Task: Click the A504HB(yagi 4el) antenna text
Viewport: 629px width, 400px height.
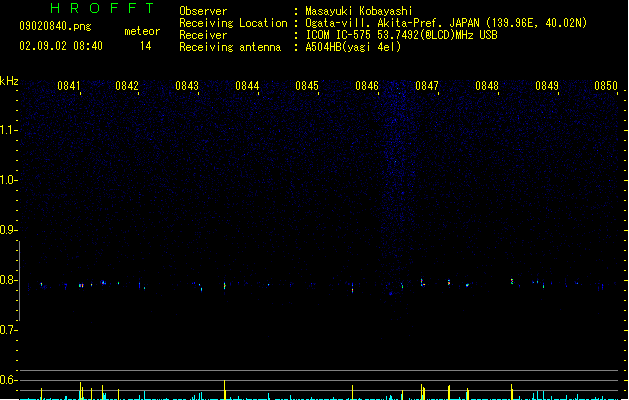Action: point(353,47)
